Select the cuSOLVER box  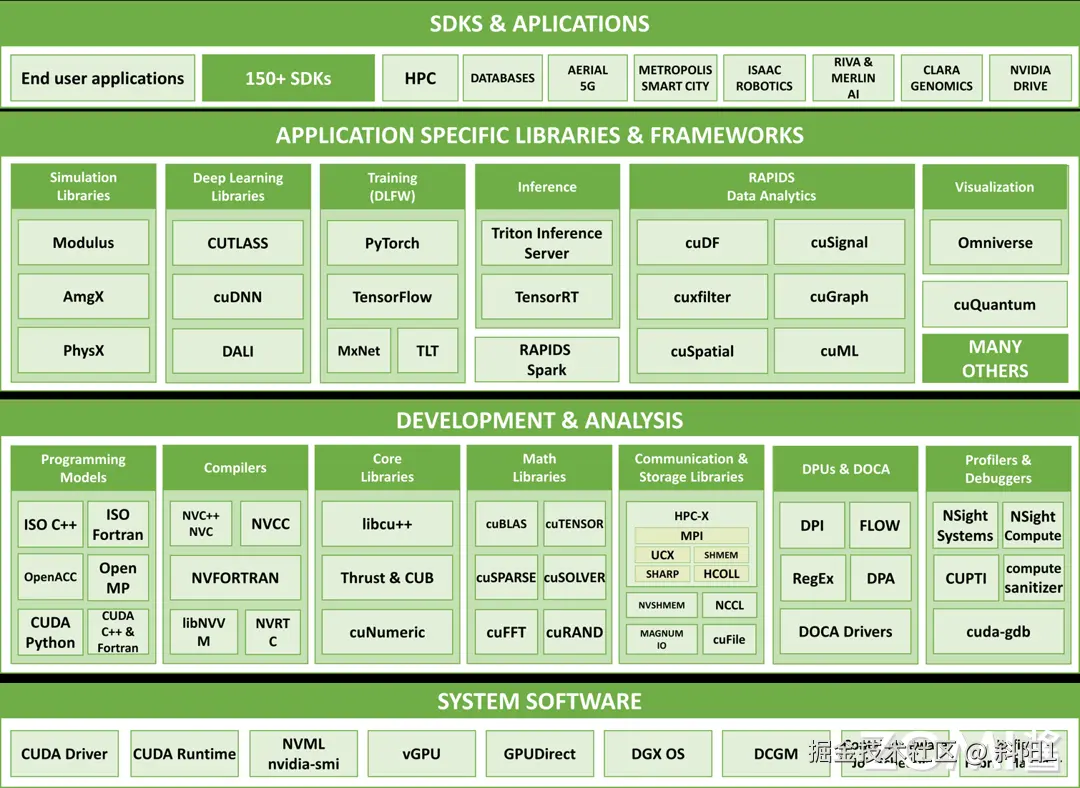(x=574, y=577)
